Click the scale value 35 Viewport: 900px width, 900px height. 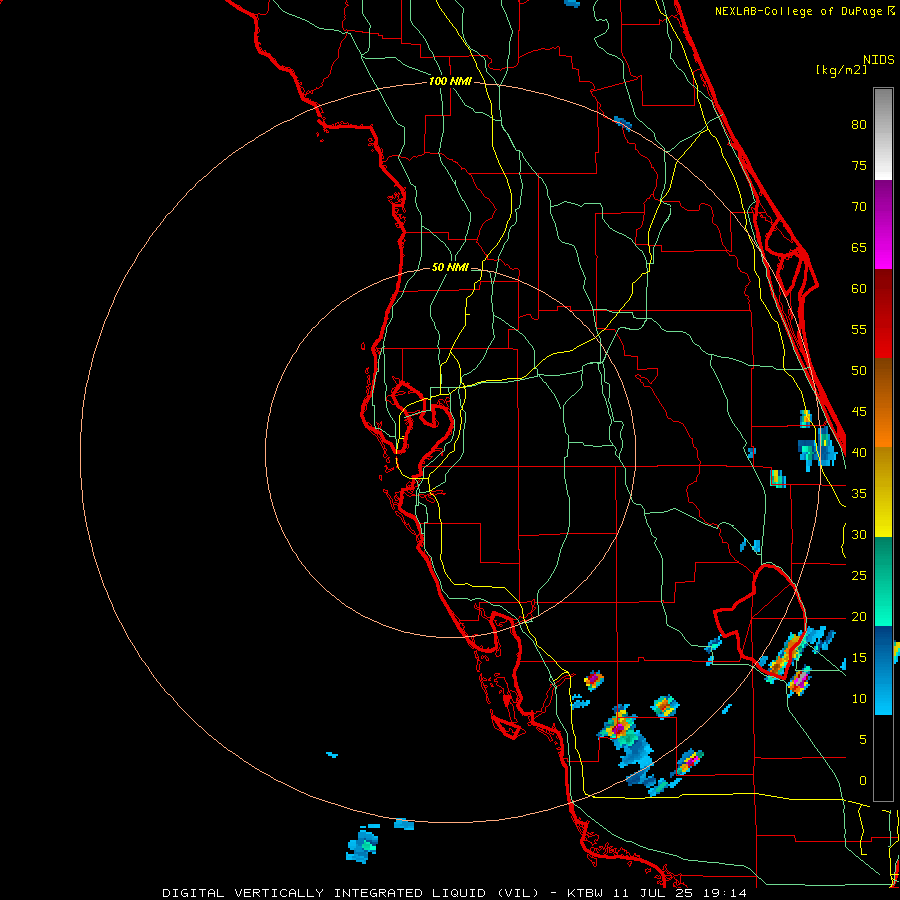point(859,494)
